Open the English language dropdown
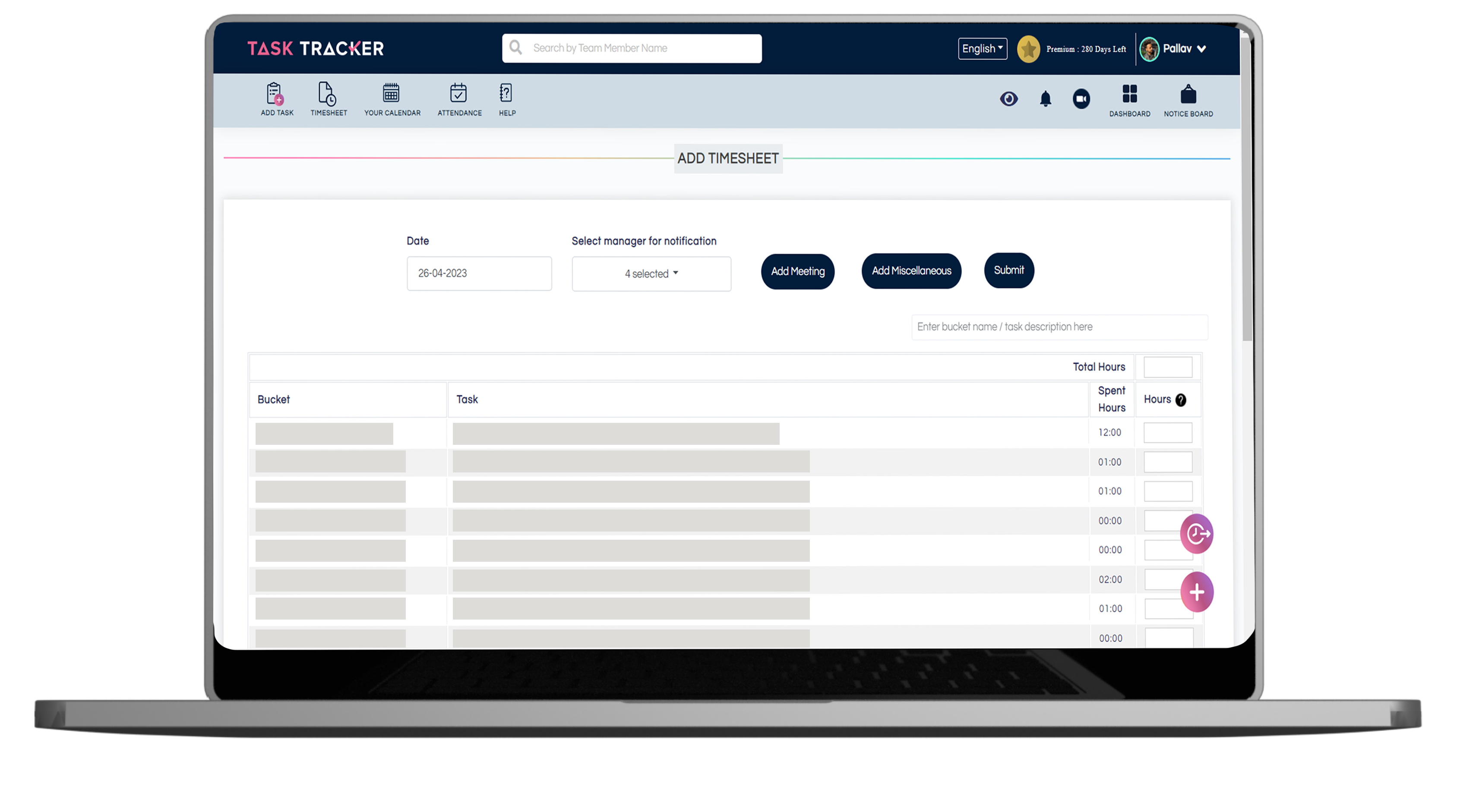 click(982, 49)
